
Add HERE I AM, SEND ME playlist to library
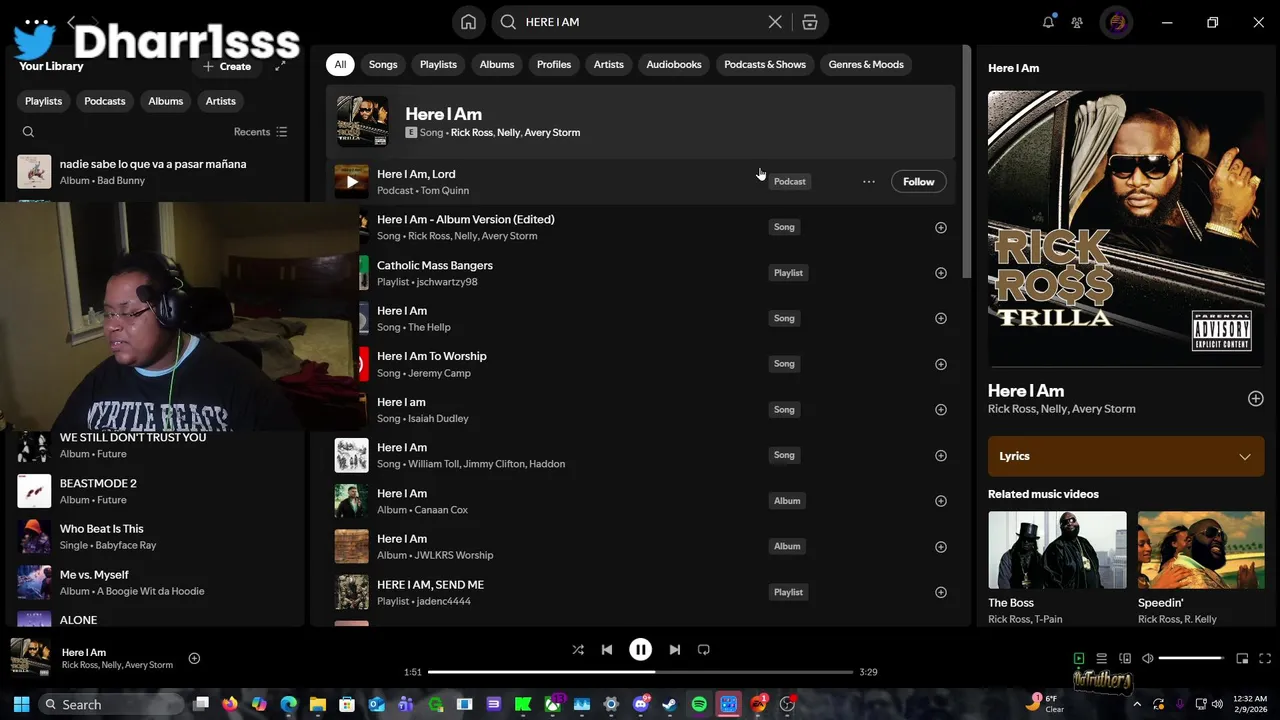[x=940, y=592]
